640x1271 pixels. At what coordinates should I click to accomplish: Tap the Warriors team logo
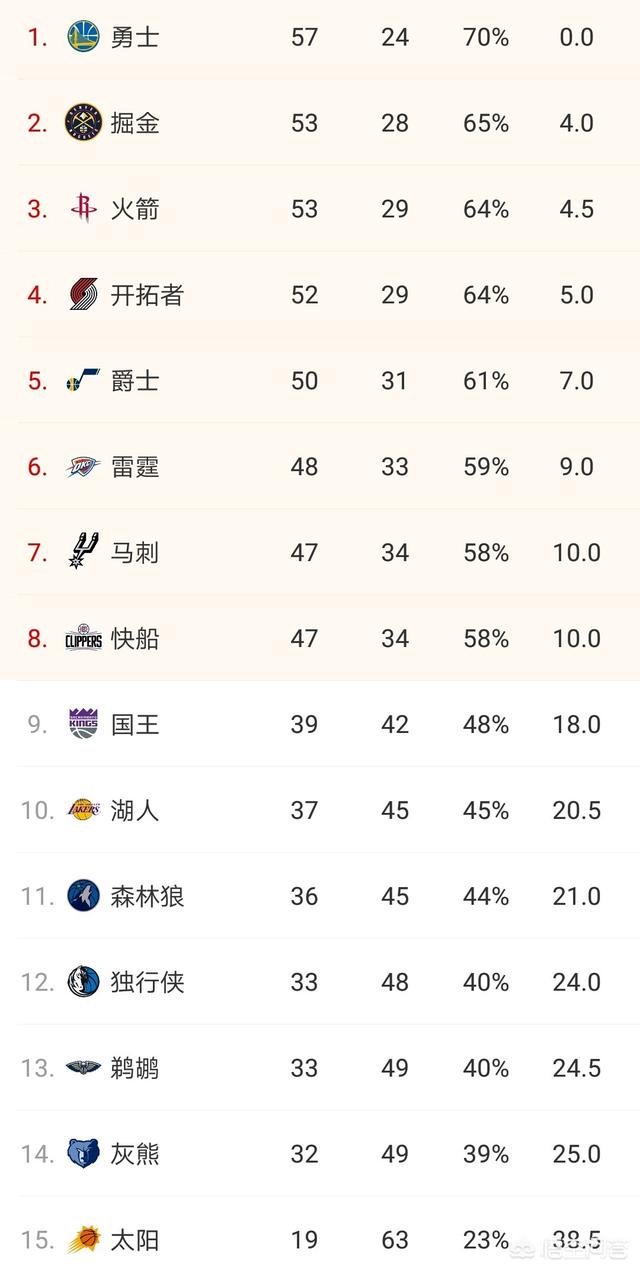83,37
